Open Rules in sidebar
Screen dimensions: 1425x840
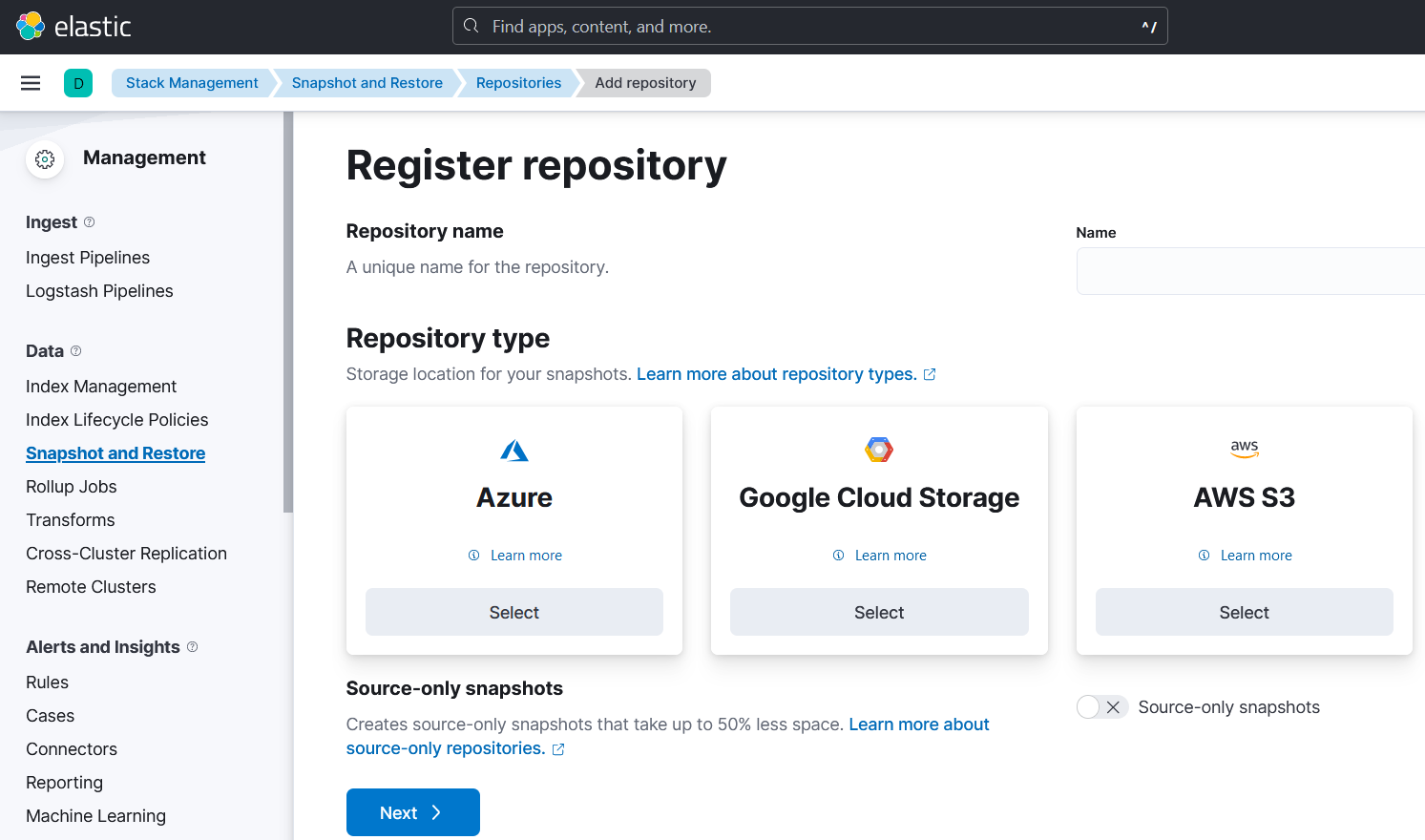click(48, 682)
